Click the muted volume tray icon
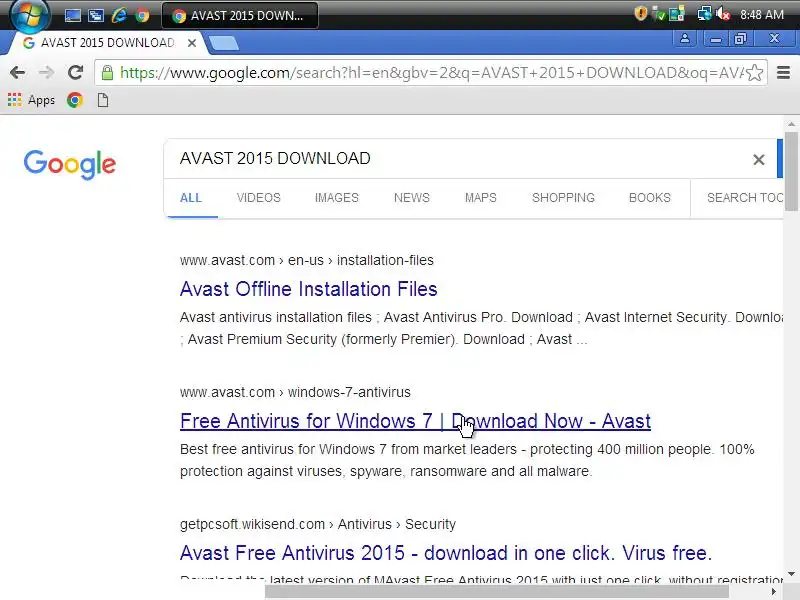Screen dimensions: 800x600 tap(723, 14)
